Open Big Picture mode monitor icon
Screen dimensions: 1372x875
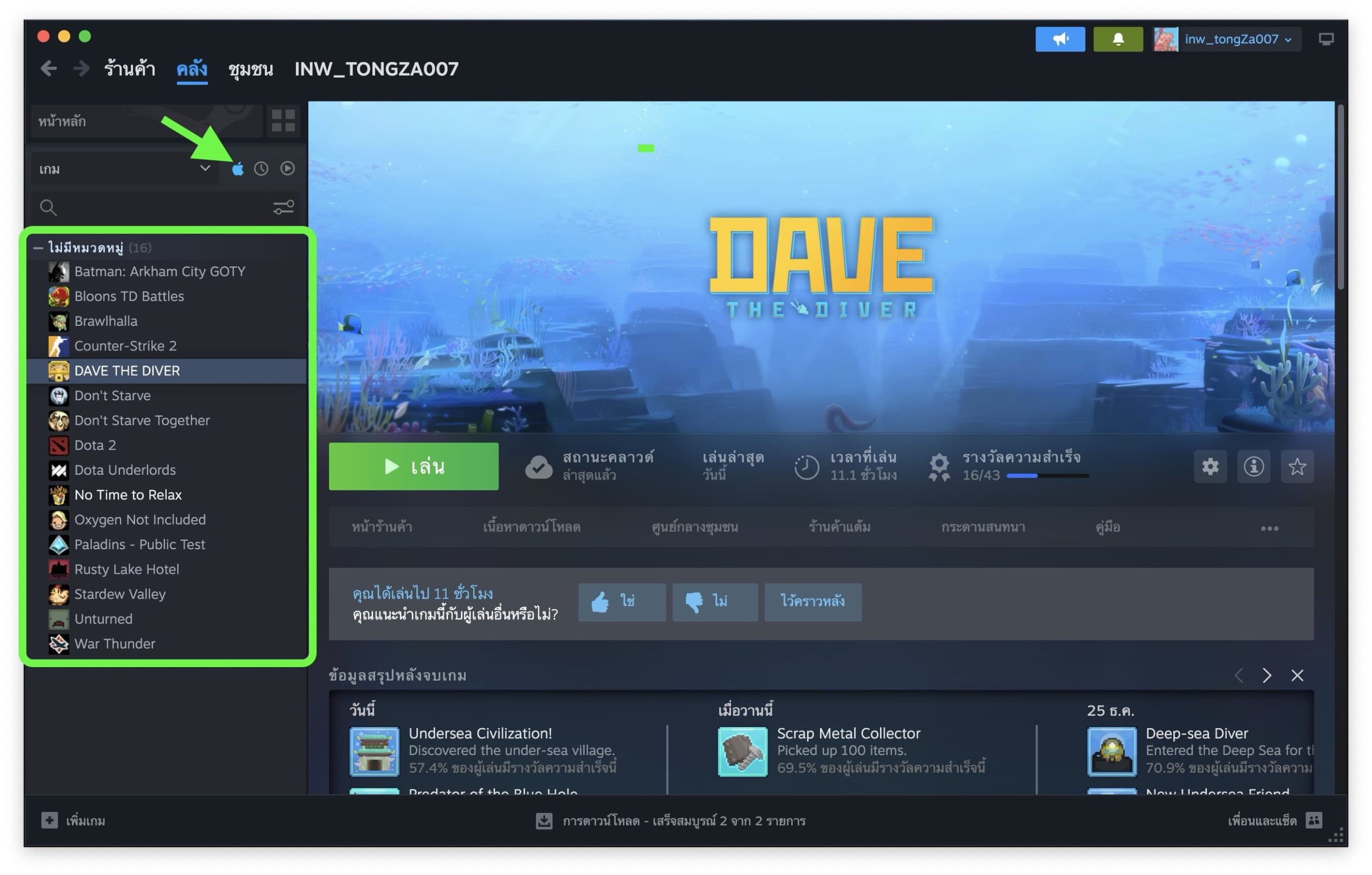pos(1325,39)
